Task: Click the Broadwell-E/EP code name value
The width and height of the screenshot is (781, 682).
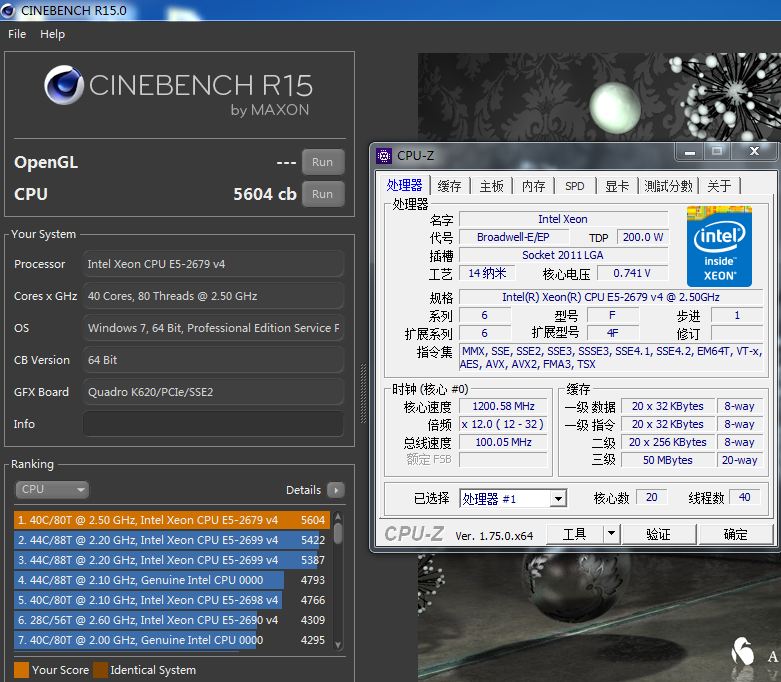Action: [x=514, y=237]
